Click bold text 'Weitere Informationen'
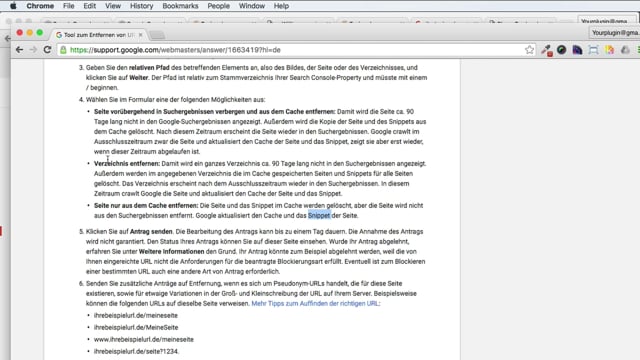This screenshot has height=360, width=640. pyautogui.click(x=171, y=251)
